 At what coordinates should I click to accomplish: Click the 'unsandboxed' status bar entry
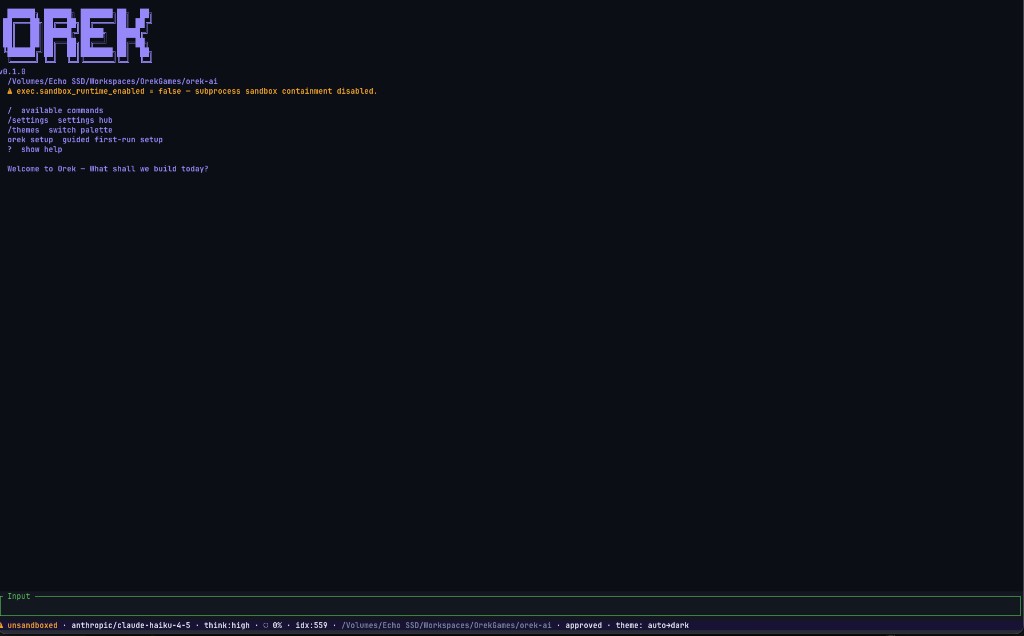click(32, 626)
